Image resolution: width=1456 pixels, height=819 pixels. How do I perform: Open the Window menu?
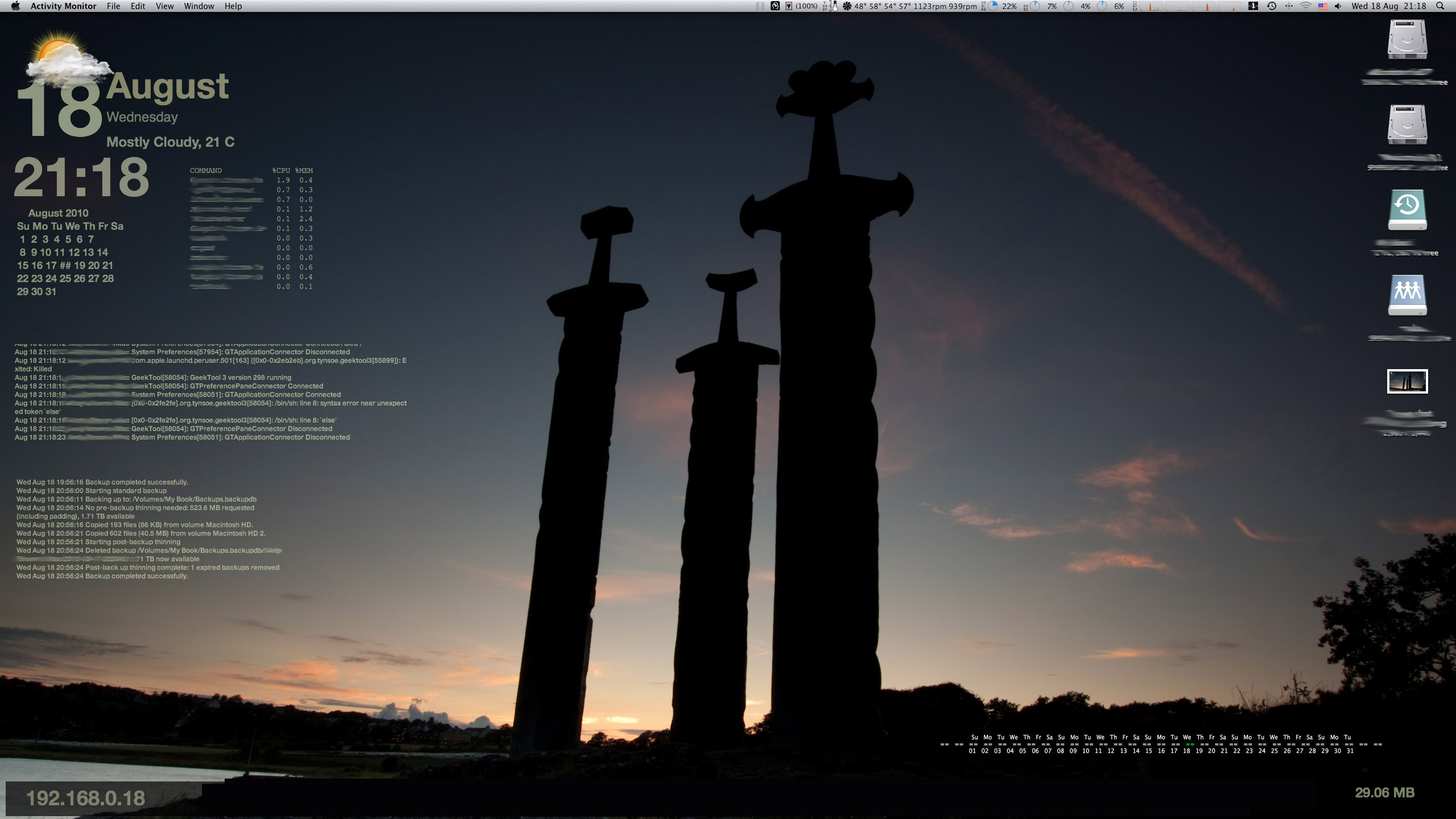(x=198, y=6)
